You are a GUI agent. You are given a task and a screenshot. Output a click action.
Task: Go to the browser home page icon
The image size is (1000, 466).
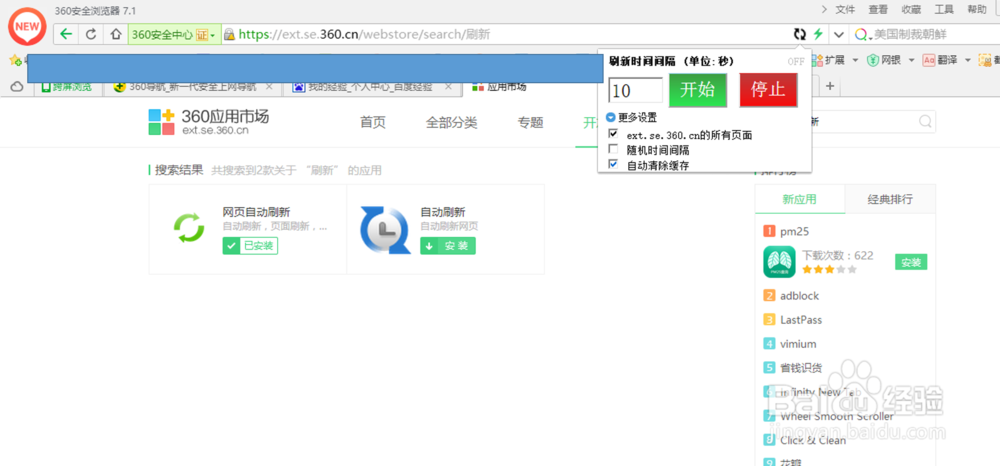coord(115,34)
